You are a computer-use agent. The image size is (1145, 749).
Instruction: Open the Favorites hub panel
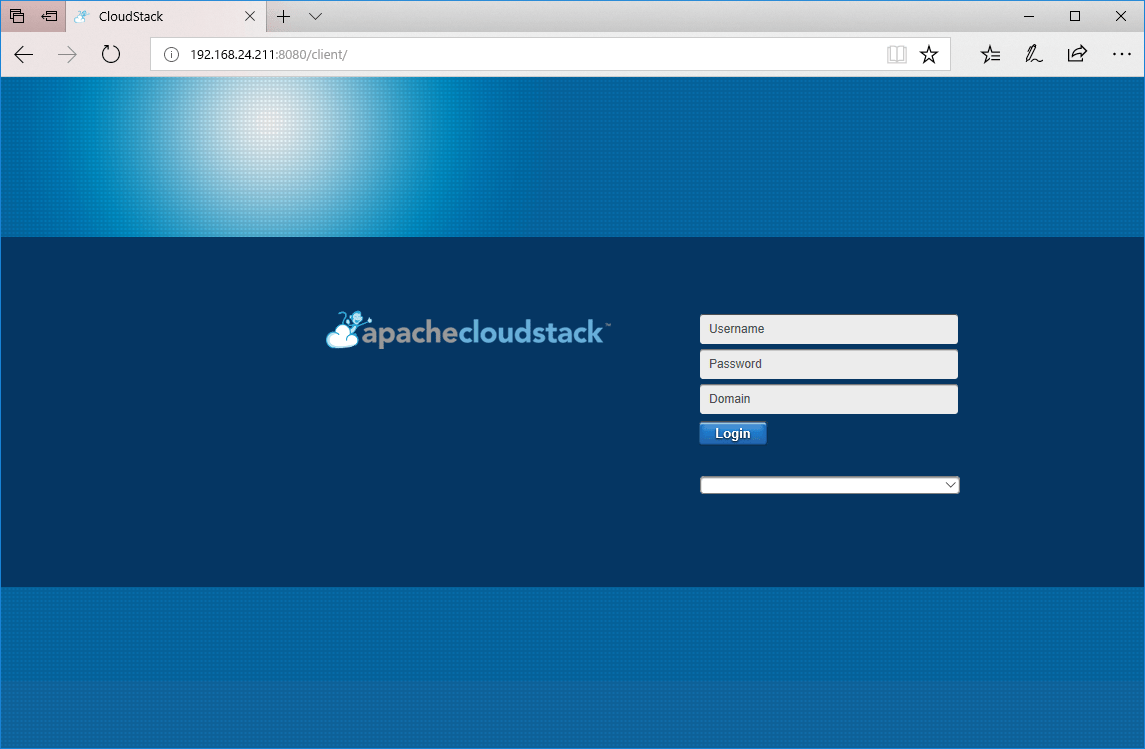pos(990,54)
